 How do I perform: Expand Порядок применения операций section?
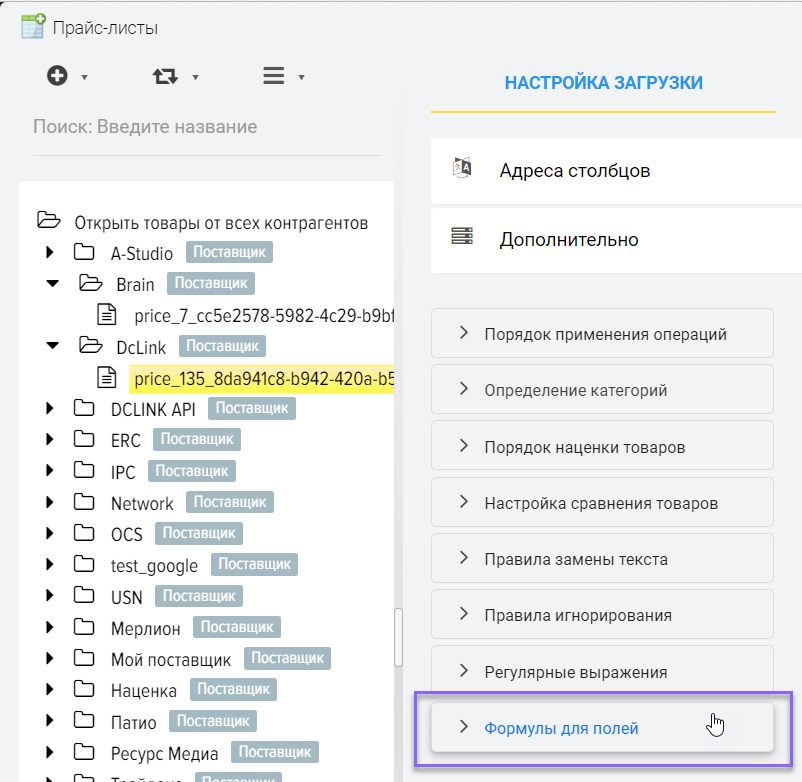(602, 334)
